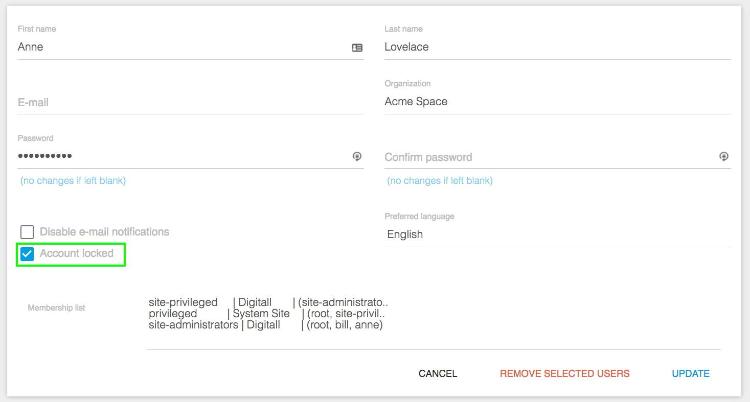Click the Disable e-mail notifications label
The image size is (750, 402).
point(104,232)
